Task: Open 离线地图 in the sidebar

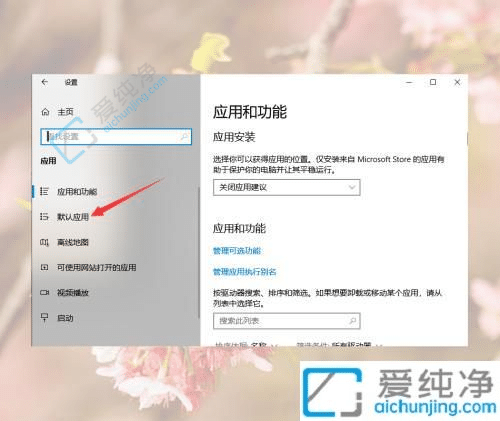Action: (73, 242)
